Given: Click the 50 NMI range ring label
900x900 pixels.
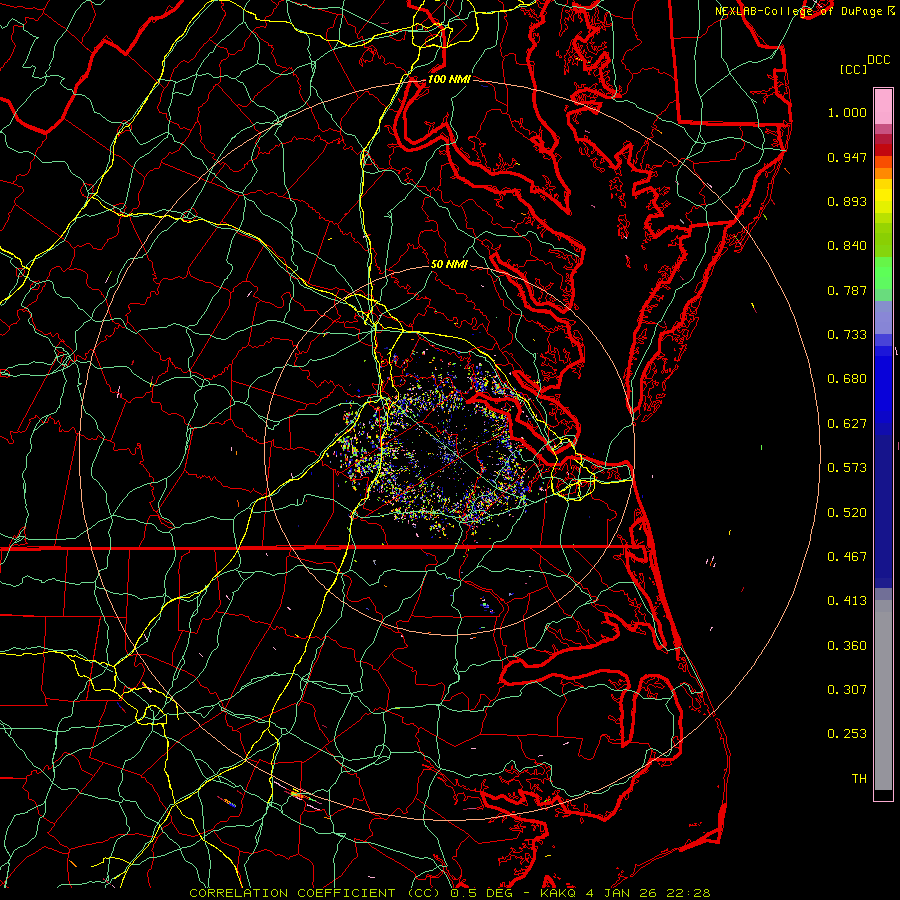Looking at the screenshot, I should pos(449,264).
